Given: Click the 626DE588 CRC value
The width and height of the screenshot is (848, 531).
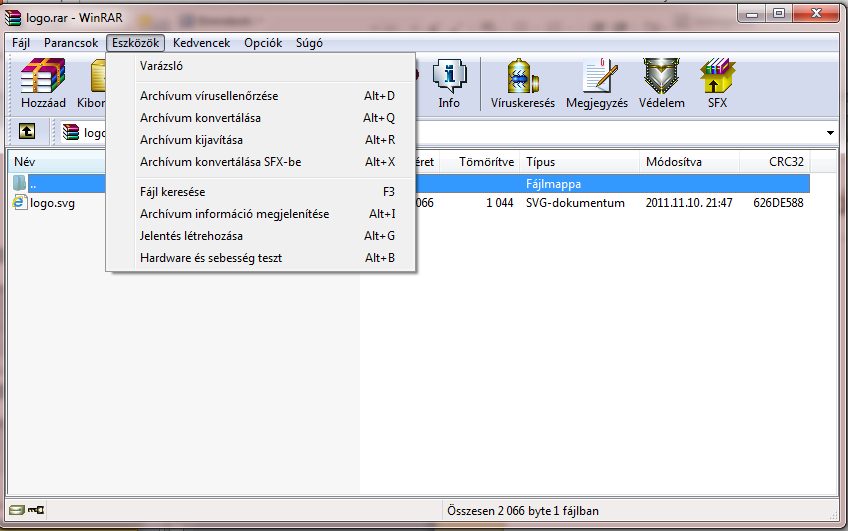Looking at the screenshot, I should 778,203.
